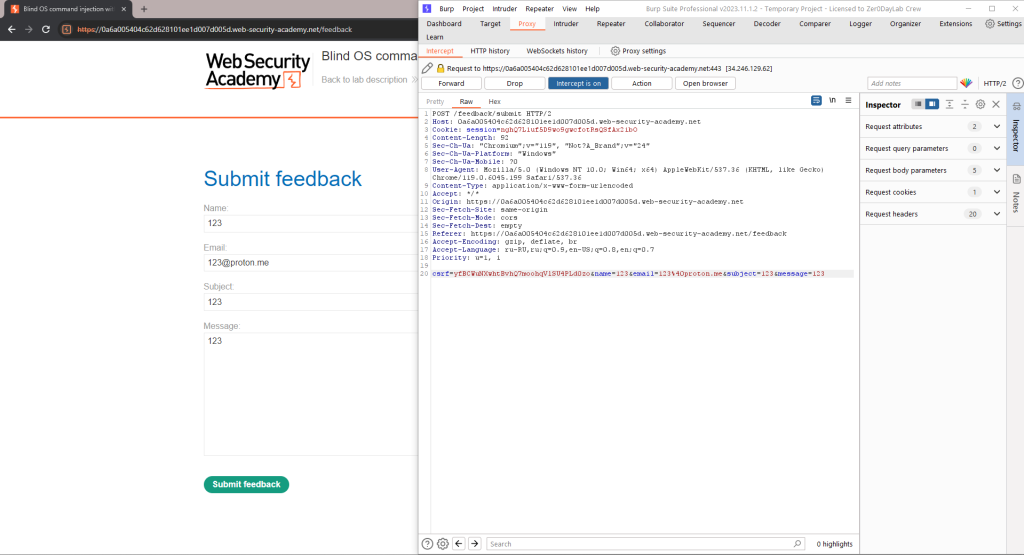
Task: Toggle show non-printable characters (\n)
Action: point(832,101)
